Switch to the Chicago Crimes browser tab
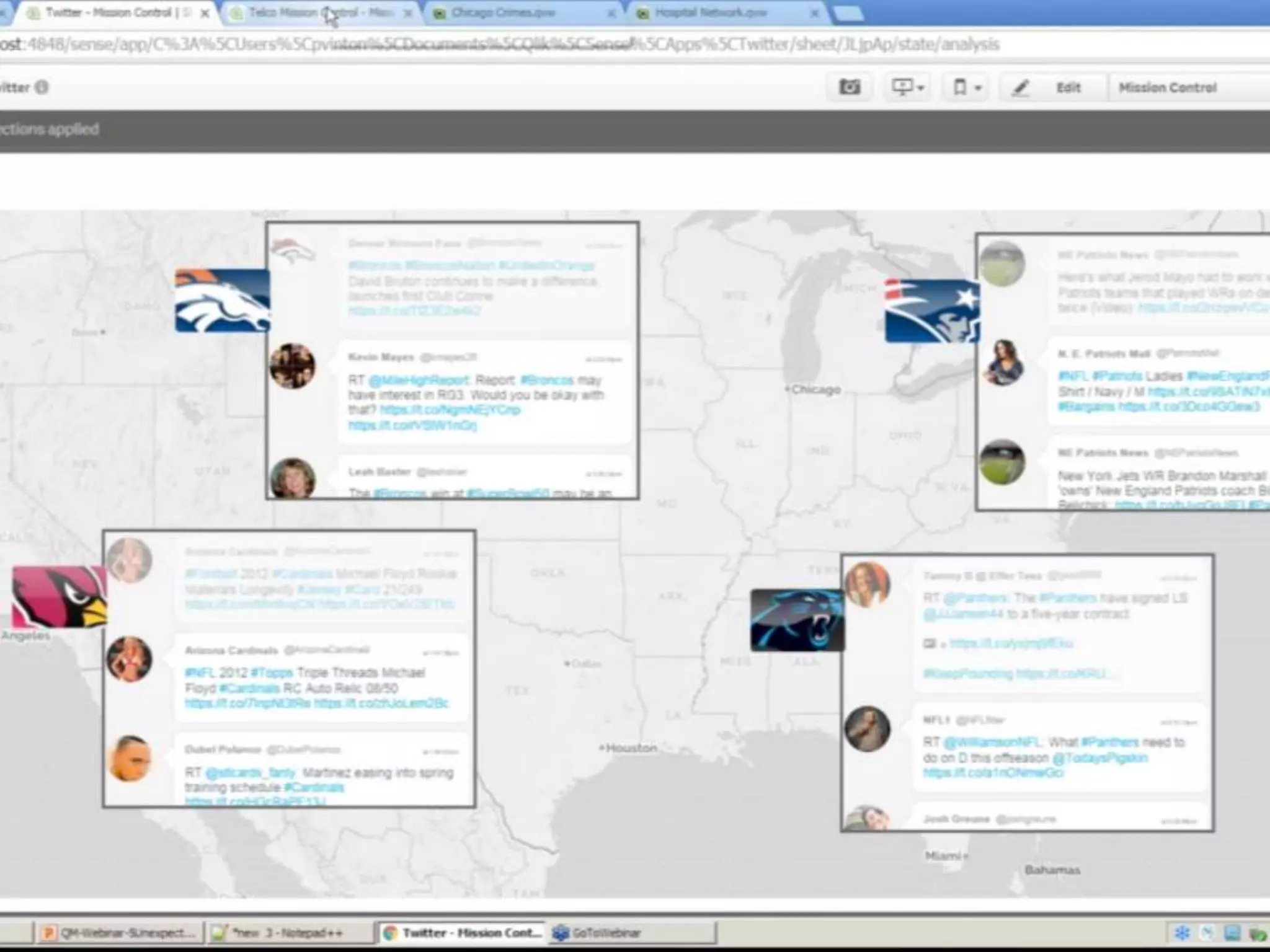Viewport: 1270px width, 952px height. coord(524,12)
